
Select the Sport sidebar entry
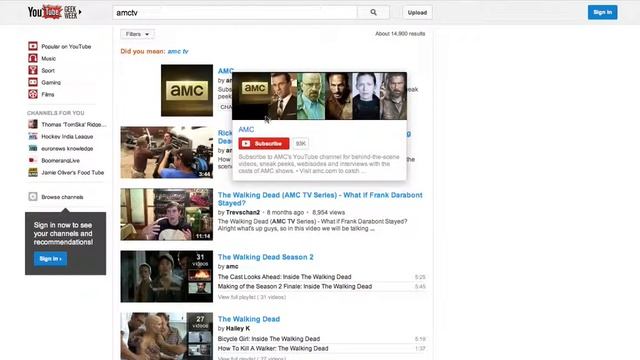click(x=48, y=71)
